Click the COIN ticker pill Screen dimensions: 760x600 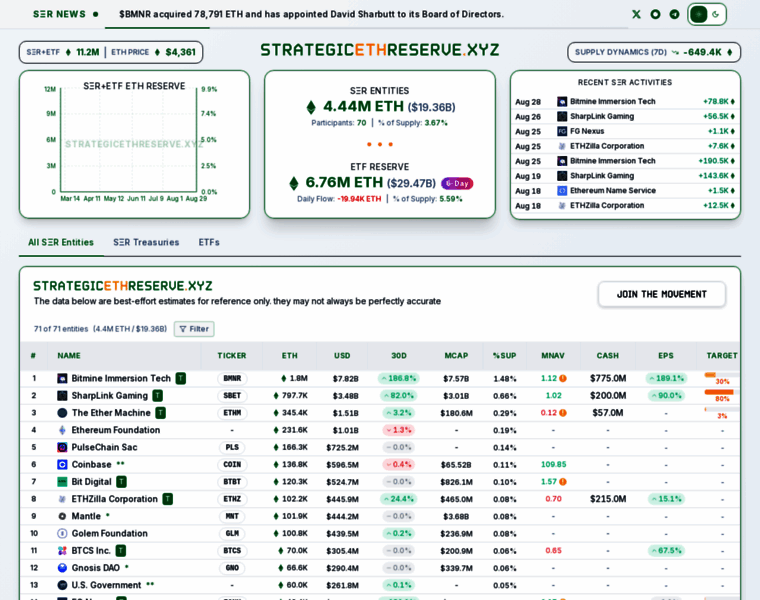point(232,464)
